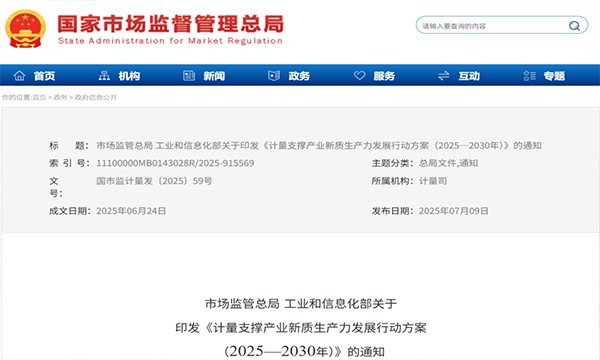Click the 政府信息公开 breadcrumb link
Image resolution: width=600 pixels, height=360 pixels.
(96, 98)
